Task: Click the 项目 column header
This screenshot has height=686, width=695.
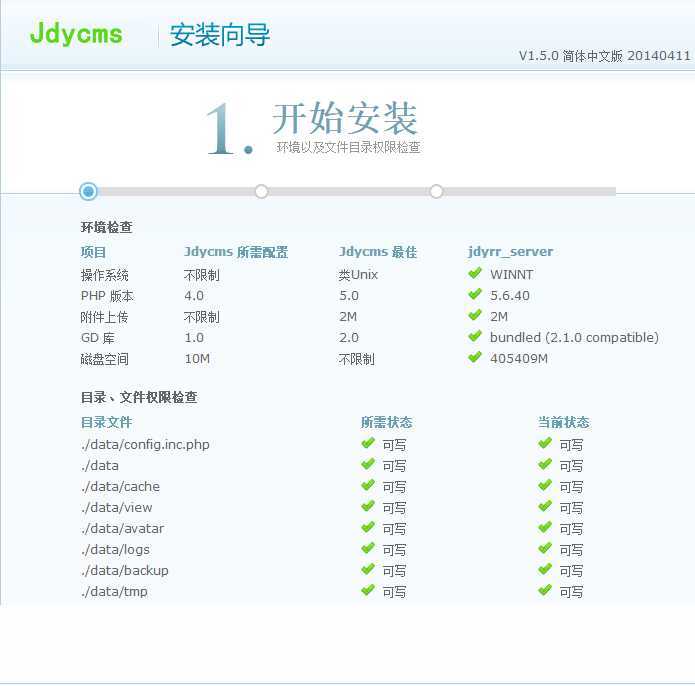Action: (93, 252)
